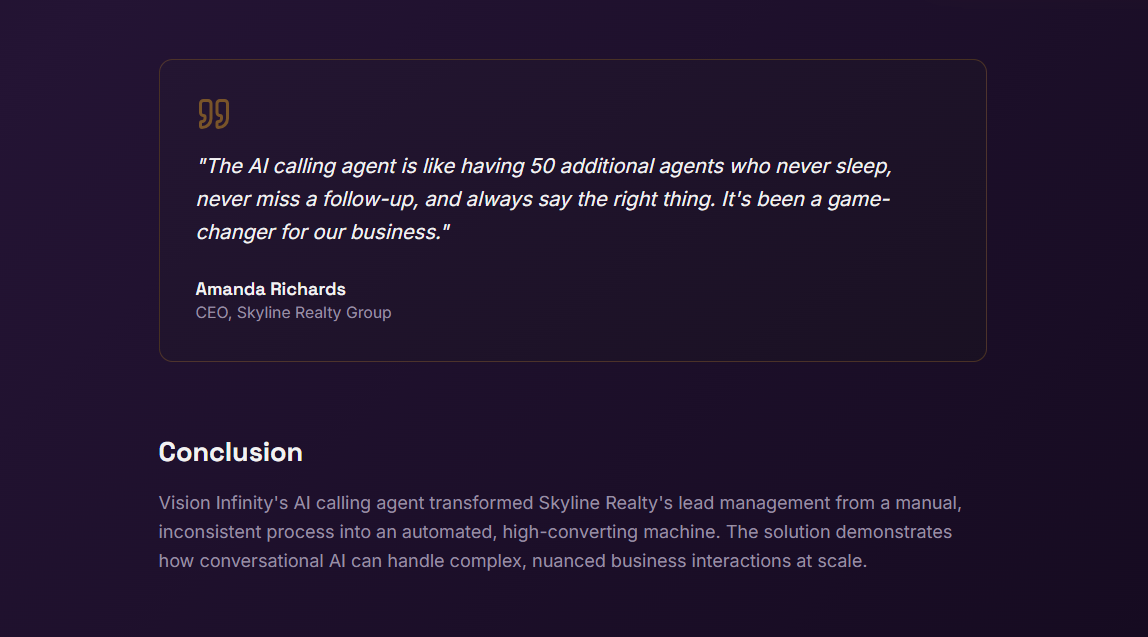
Task: Click 'game-' at end of second quote line
Action: click(859, 199)
